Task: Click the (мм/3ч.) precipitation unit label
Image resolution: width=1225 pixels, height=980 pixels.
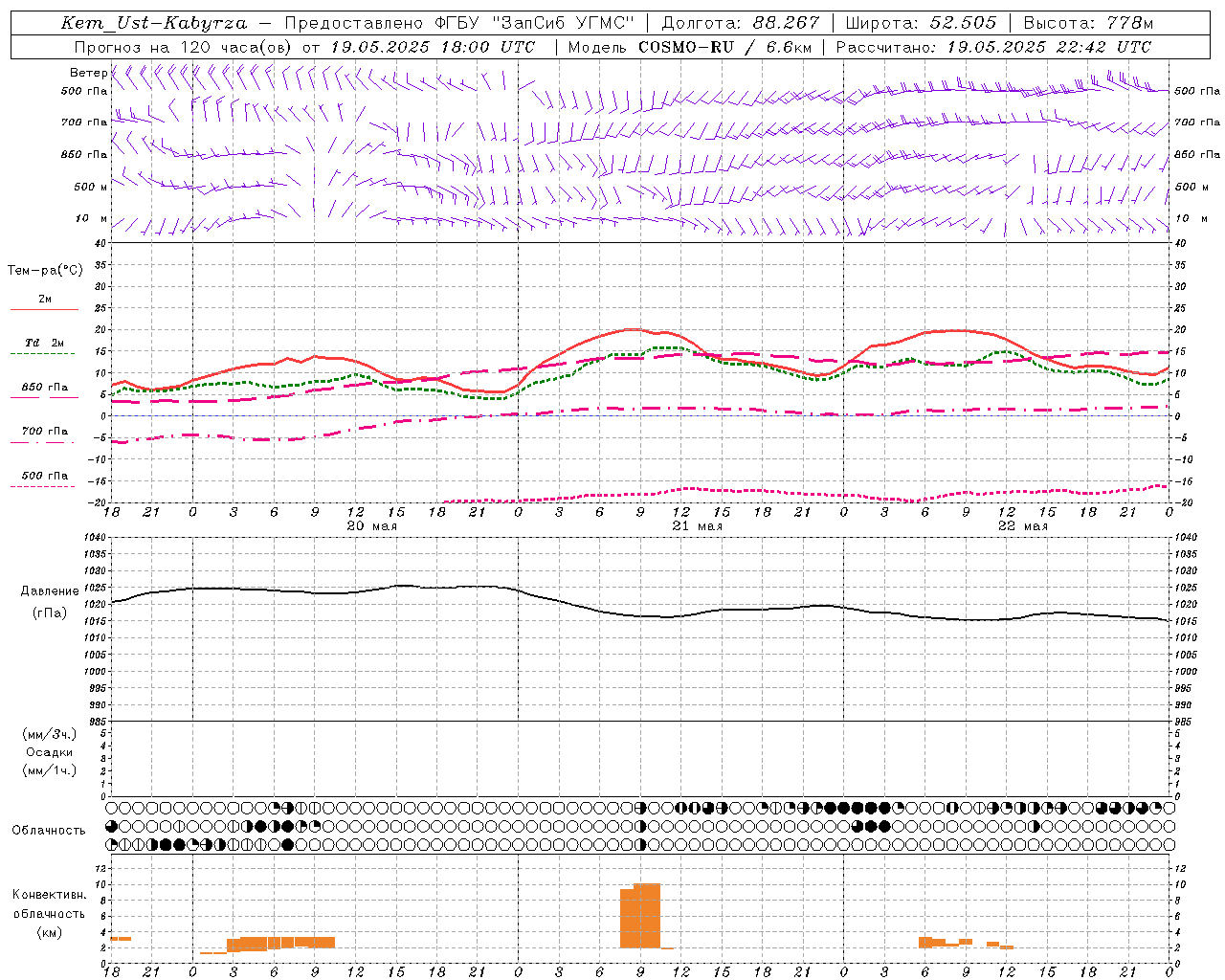Action: coord(50,734)
